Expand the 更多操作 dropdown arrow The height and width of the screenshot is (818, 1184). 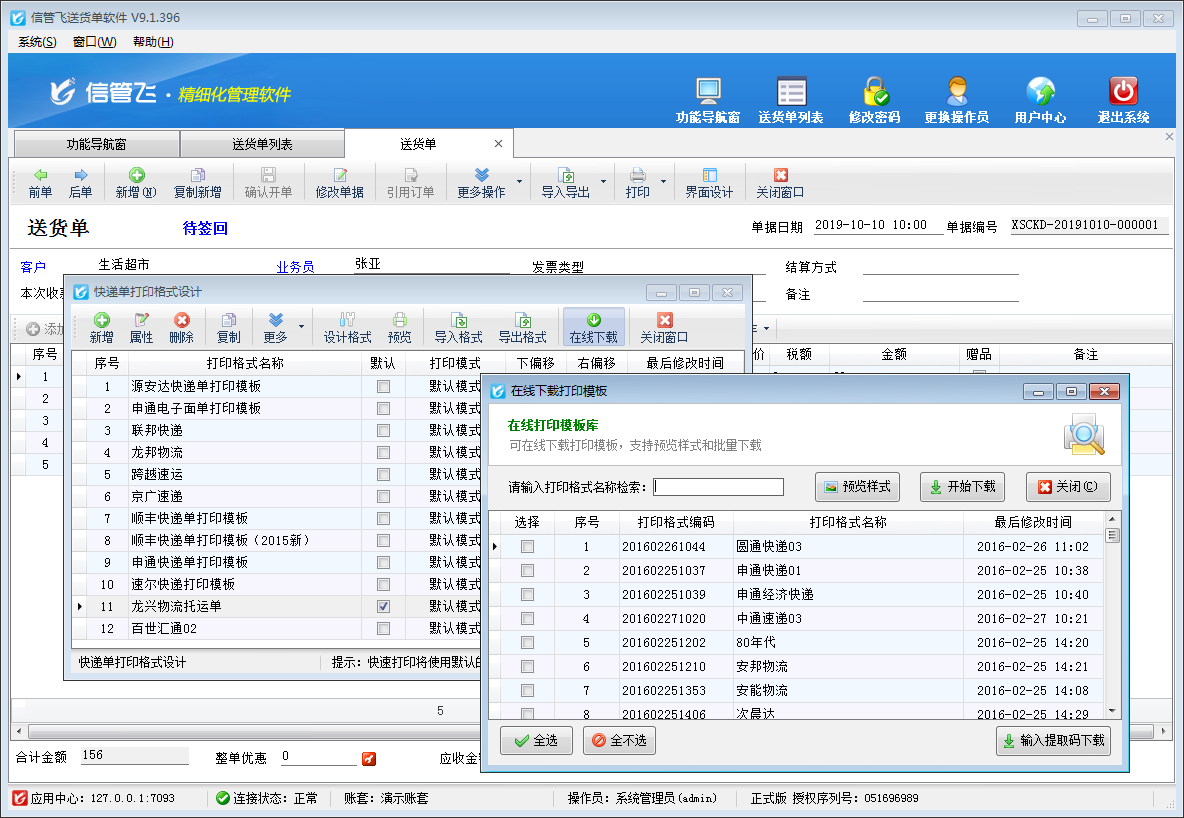coord(520,181)
